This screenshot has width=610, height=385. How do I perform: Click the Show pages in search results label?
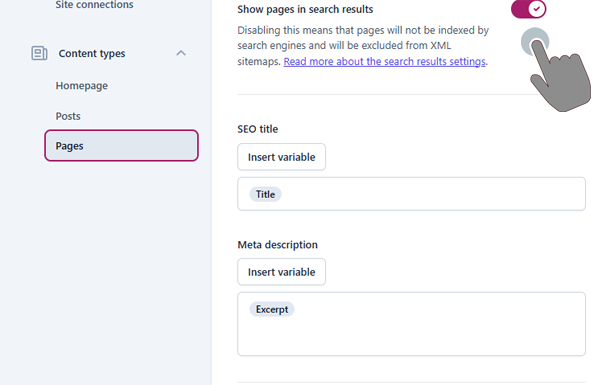tap(305, 9)
